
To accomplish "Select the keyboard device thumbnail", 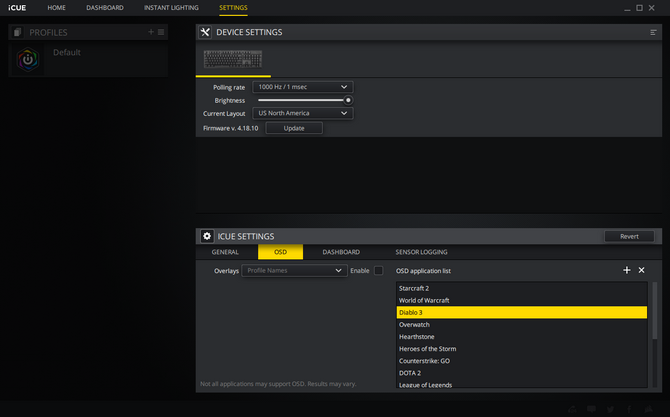I will [x=233, y=59].
